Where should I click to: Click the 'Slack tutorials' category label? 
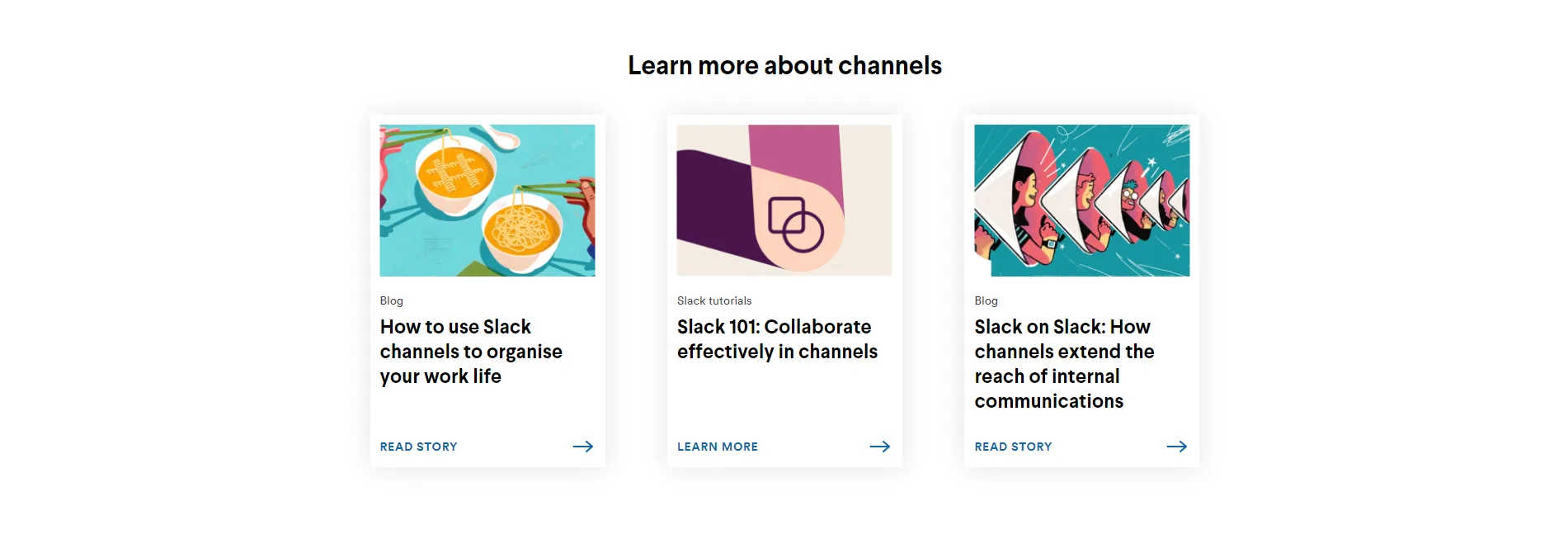click(x=714, y=300)
